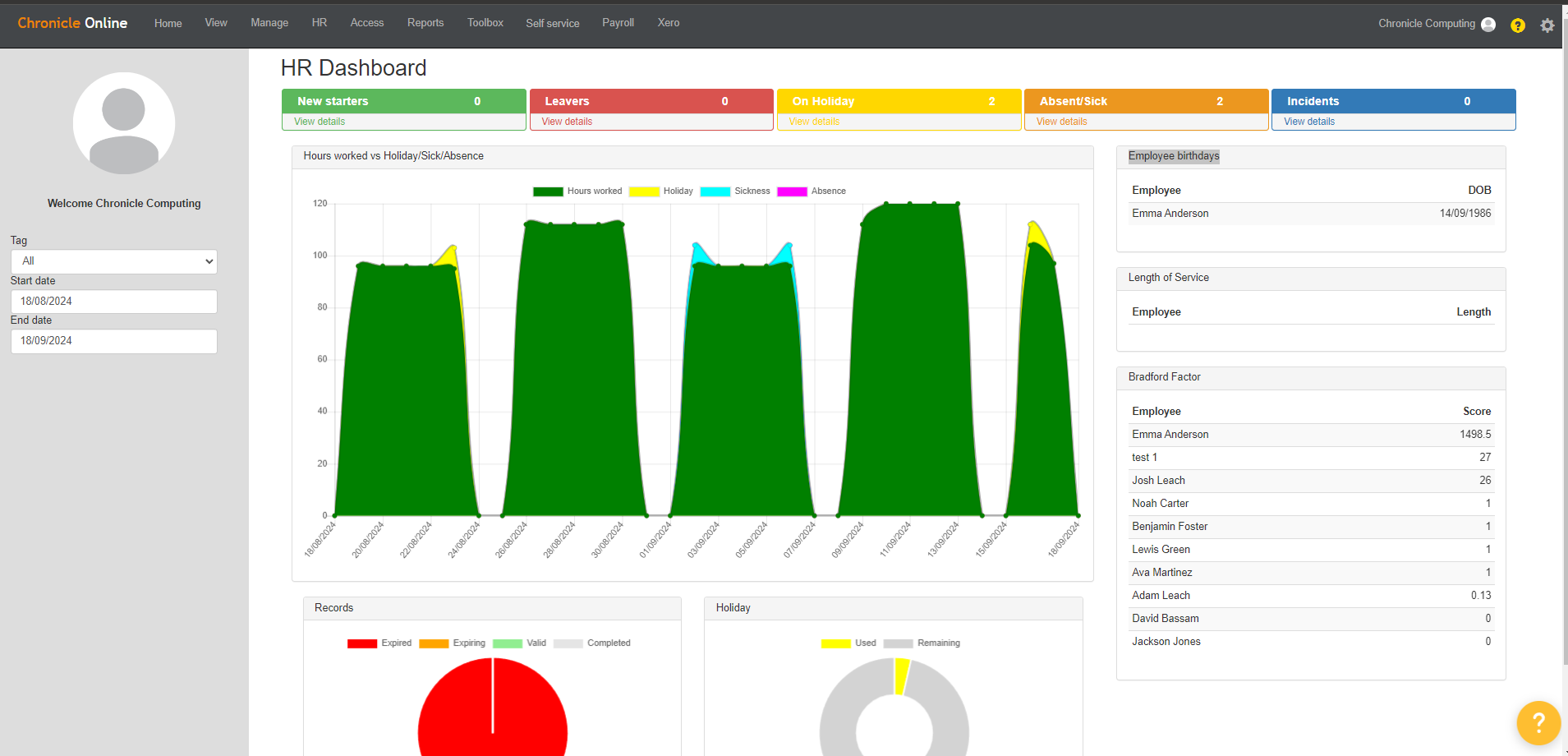Viewport: 1568px width, 756px height.
Task: Click David Bassam row in Bradford Factor
Action: tap(1312, 619)
